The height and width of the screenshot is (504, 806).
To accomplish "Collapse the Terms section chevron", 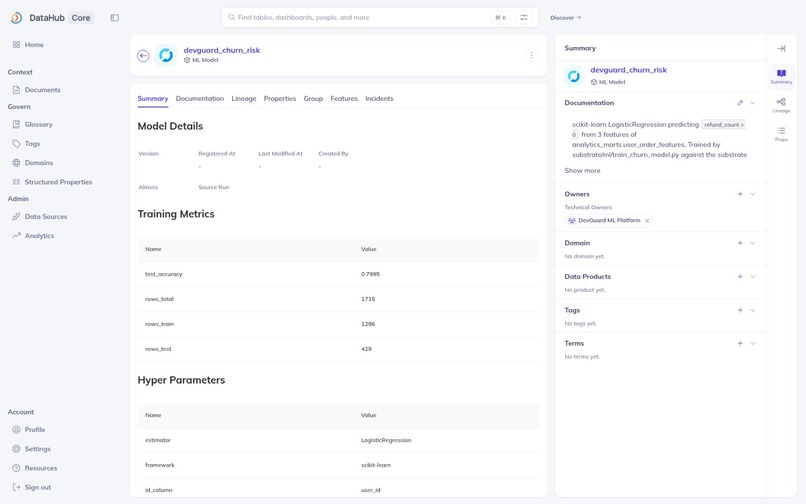I will [x=753, y=343].
